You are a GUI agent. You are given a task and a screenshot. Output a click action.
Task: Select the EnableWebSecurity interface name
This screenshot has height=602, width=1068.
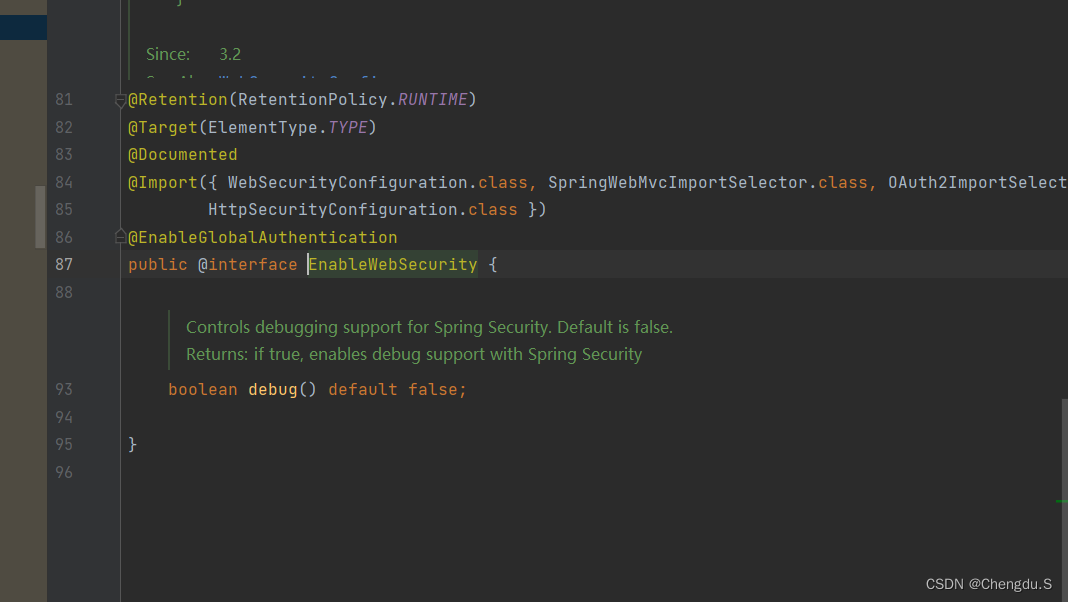392,264
